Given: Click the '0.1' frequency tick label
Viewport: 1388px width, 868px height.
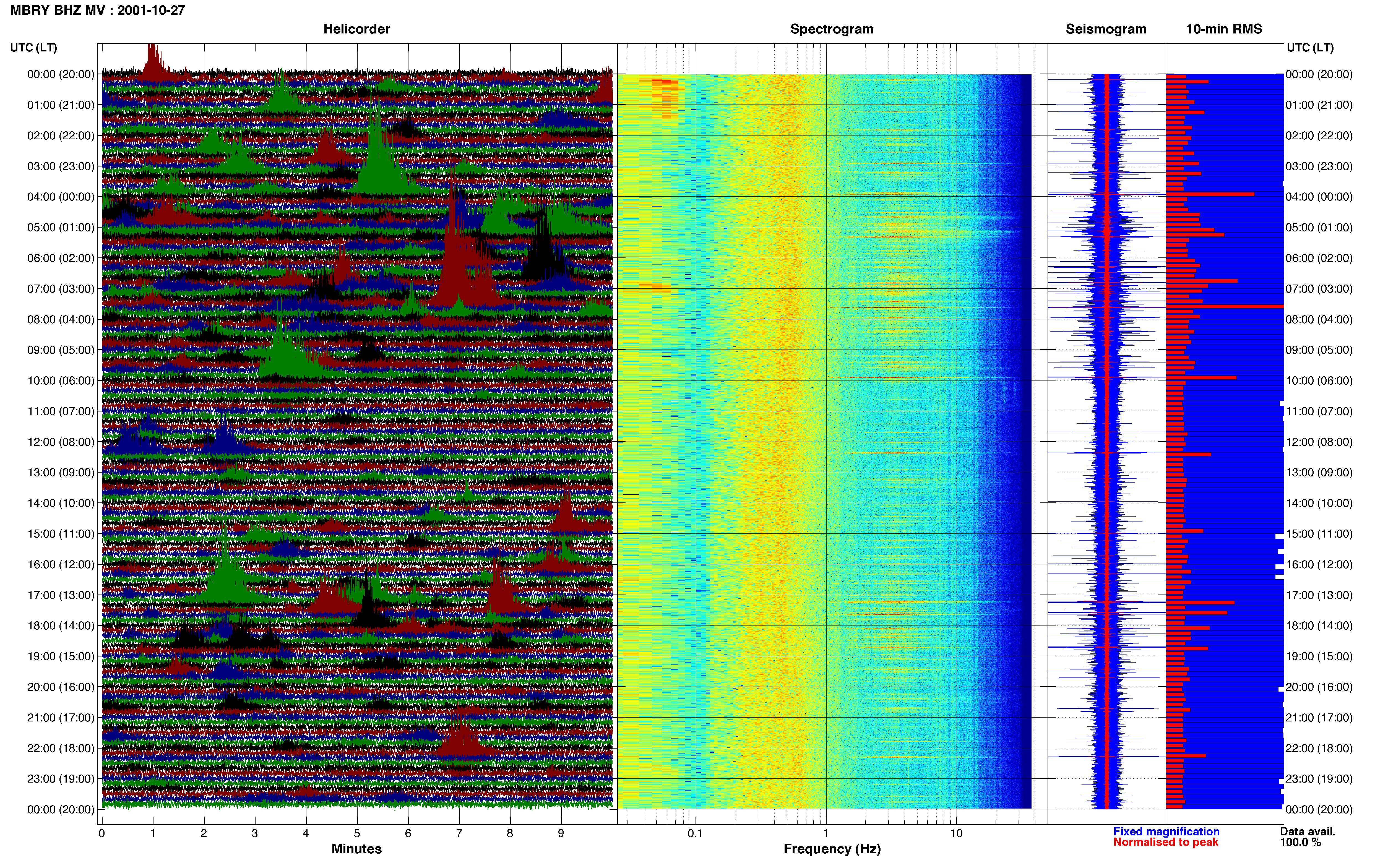Looking at the screenshot, I should click(695, 833).
